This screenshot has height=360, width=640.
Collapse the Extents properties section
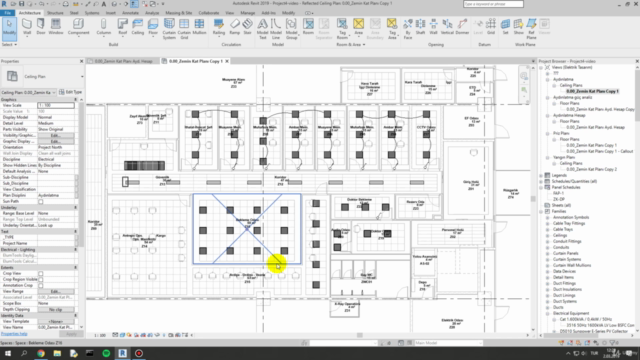[75, 268]
